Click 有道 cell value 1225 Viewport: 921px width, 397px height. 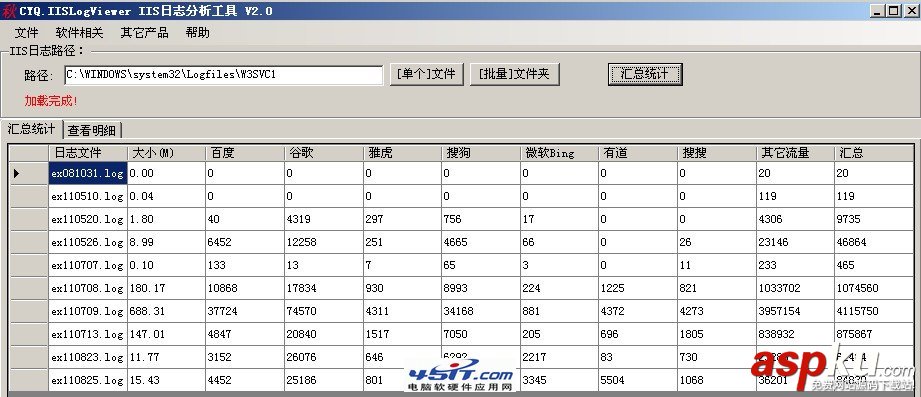pyautogui.click(x=638, y=288)
